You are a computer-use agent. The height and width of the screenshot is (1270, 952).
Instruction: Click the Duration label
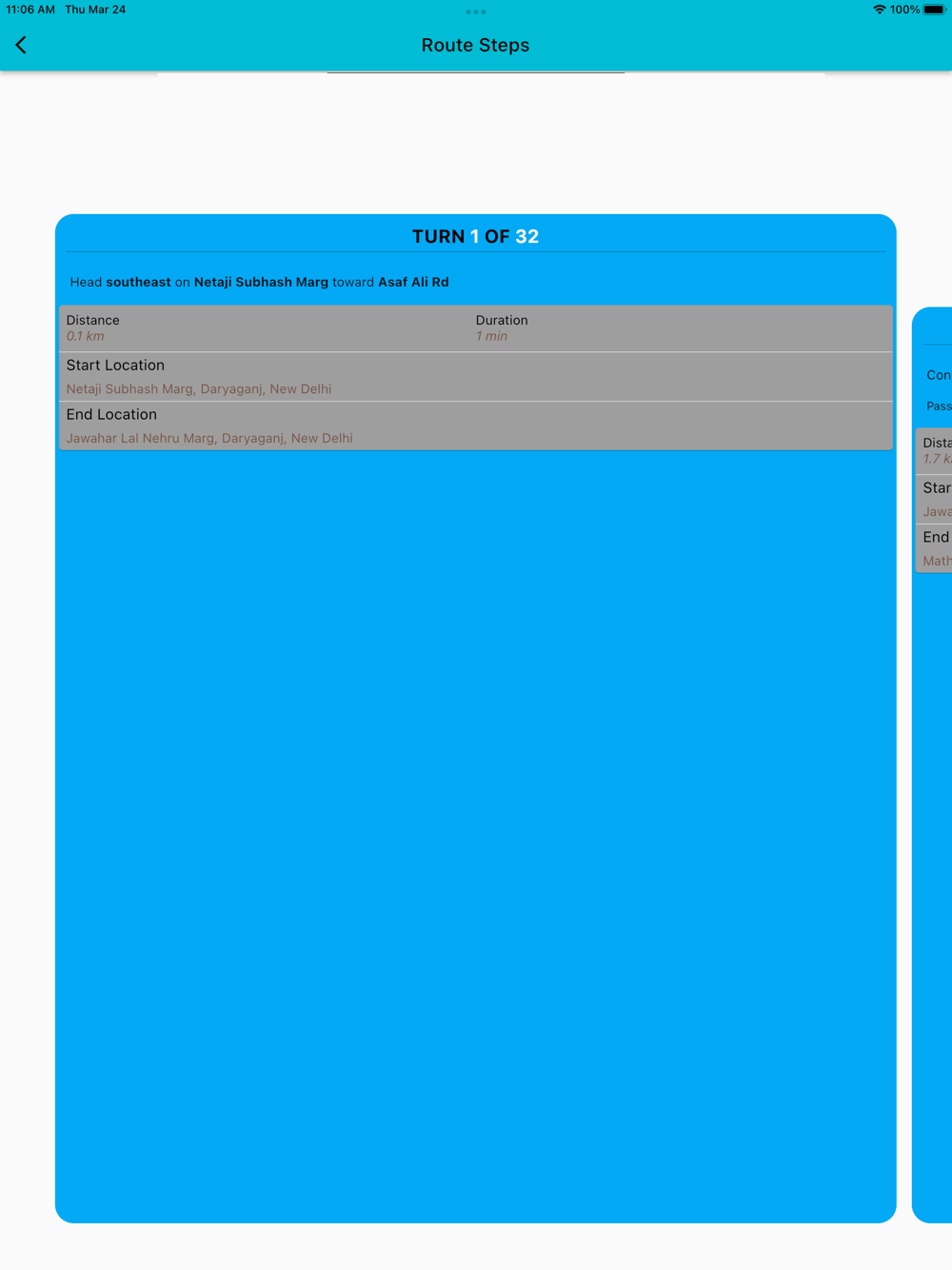(x=502, y=320)
